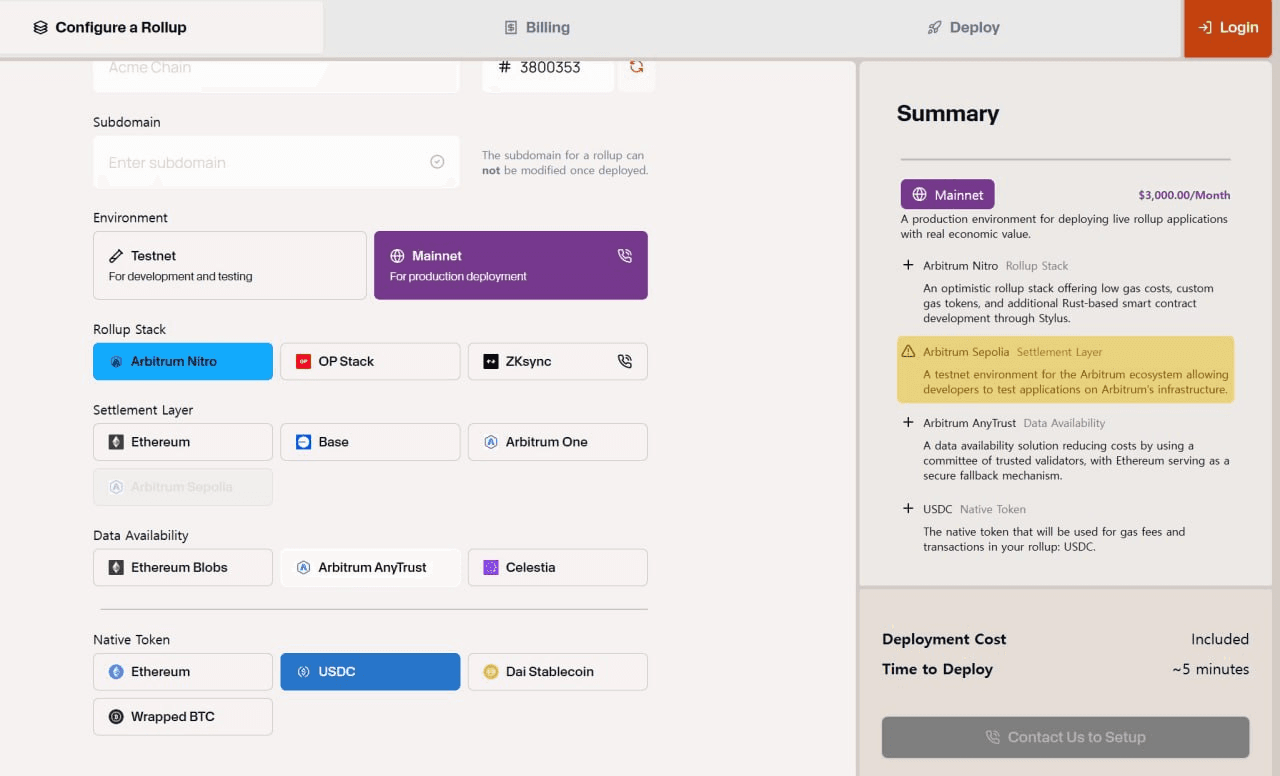The width and height of the screenshot is (1280, 776).
Task: Click the OP Stack red logo
Action: pos(303,361)
